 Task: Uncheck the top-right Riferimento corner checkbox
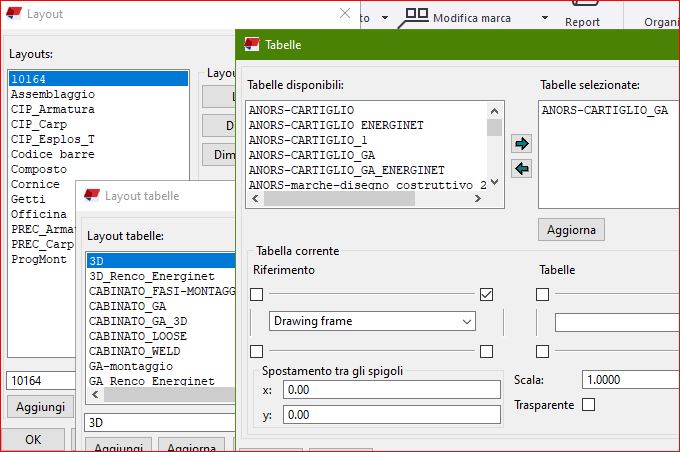[x=486, y=294]
